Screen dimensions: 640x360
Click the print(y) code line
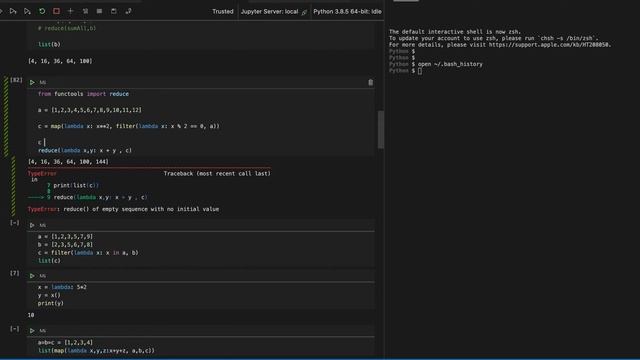(51, 304)
